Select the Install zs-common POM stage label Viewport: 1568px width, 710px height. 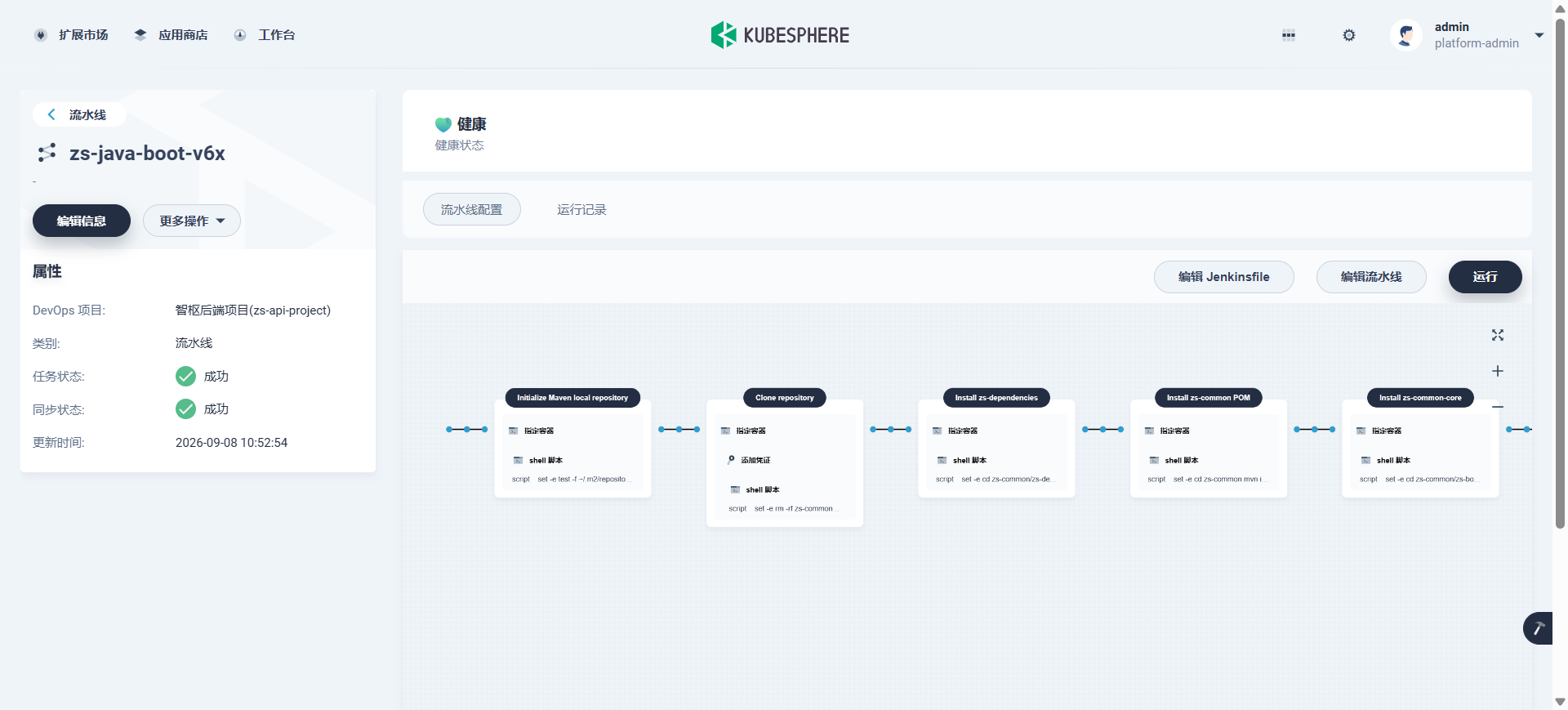pyautogui.click(x=1209, y=398)
